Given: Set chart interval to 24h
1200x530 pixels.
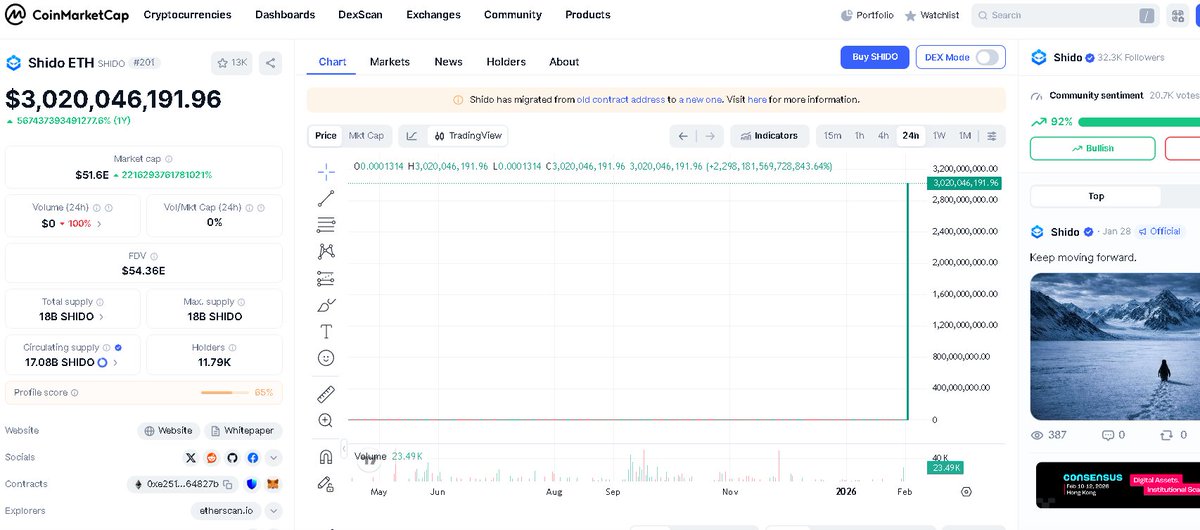Looking at the screenshot, I should (x=911, y=136).
